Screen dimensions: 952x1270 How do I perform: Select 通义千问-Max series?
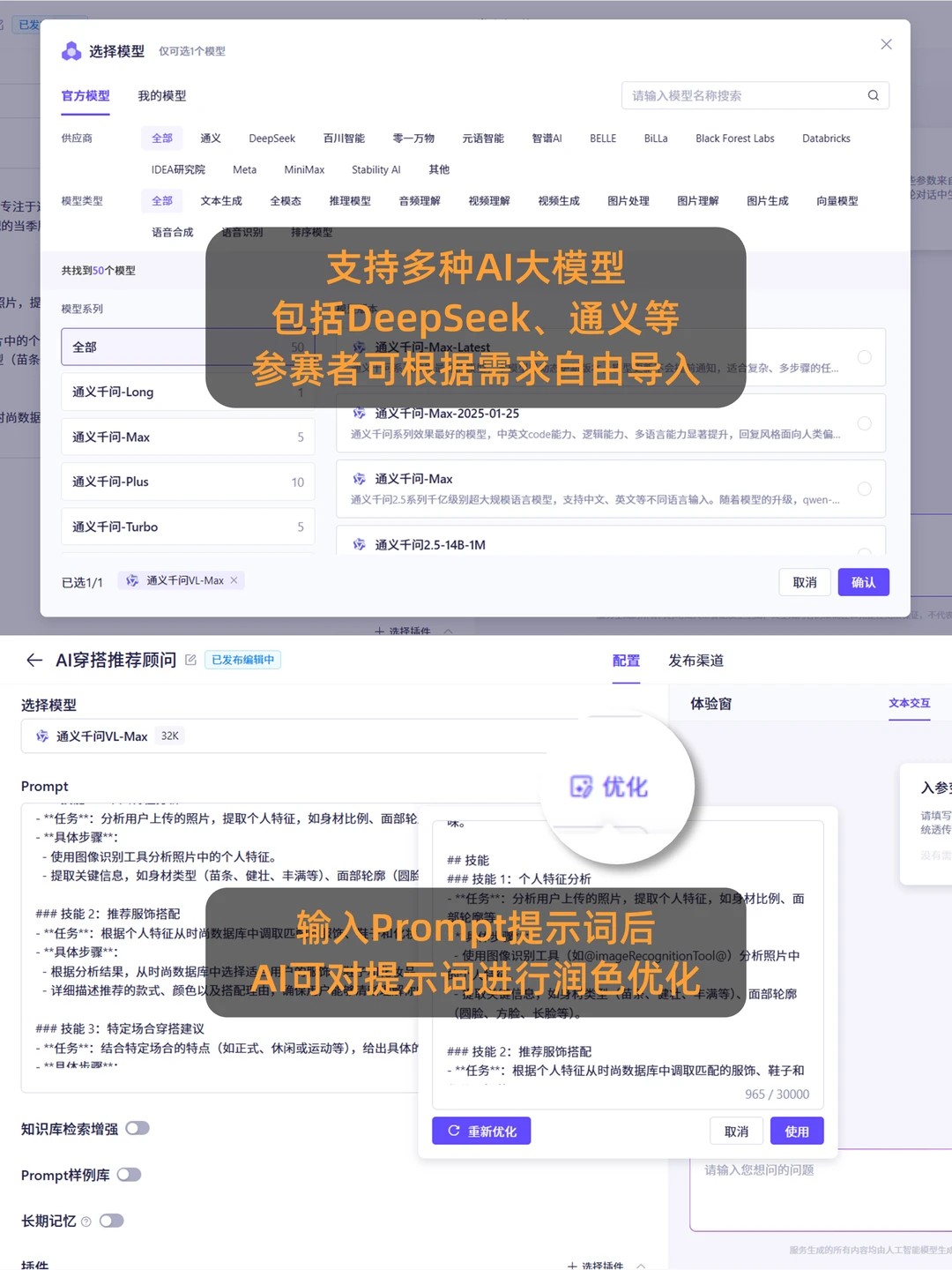coord(188,437)
